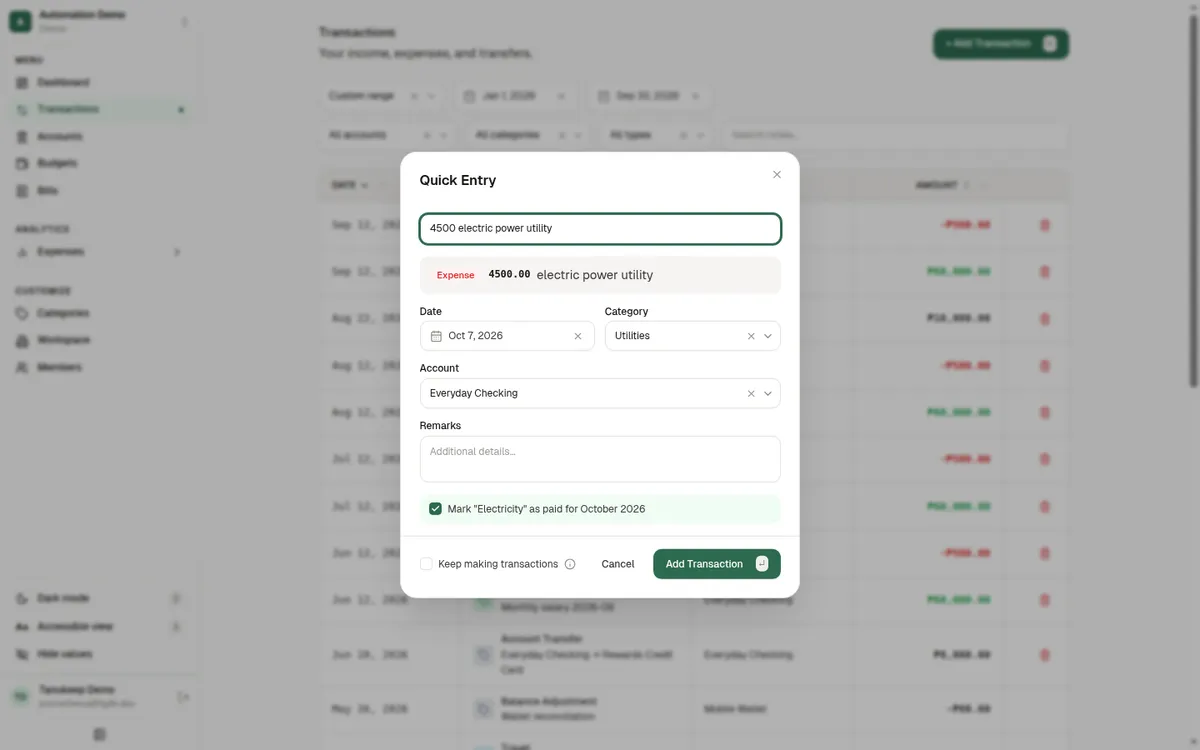Open the Dashboard icon in sidebar

22,82
